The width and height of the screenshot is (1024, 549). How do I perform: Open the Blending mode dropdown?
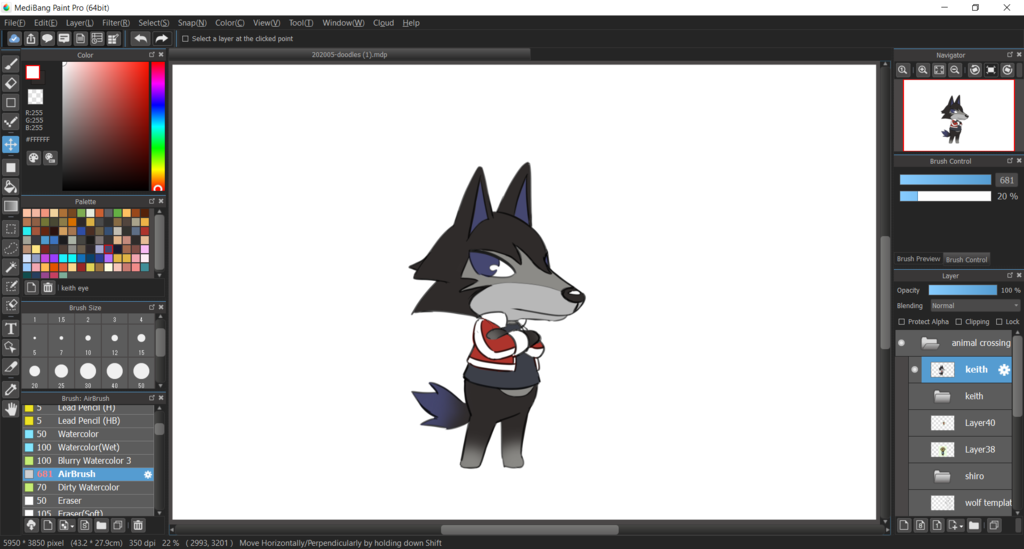click(x=974, y=306)
